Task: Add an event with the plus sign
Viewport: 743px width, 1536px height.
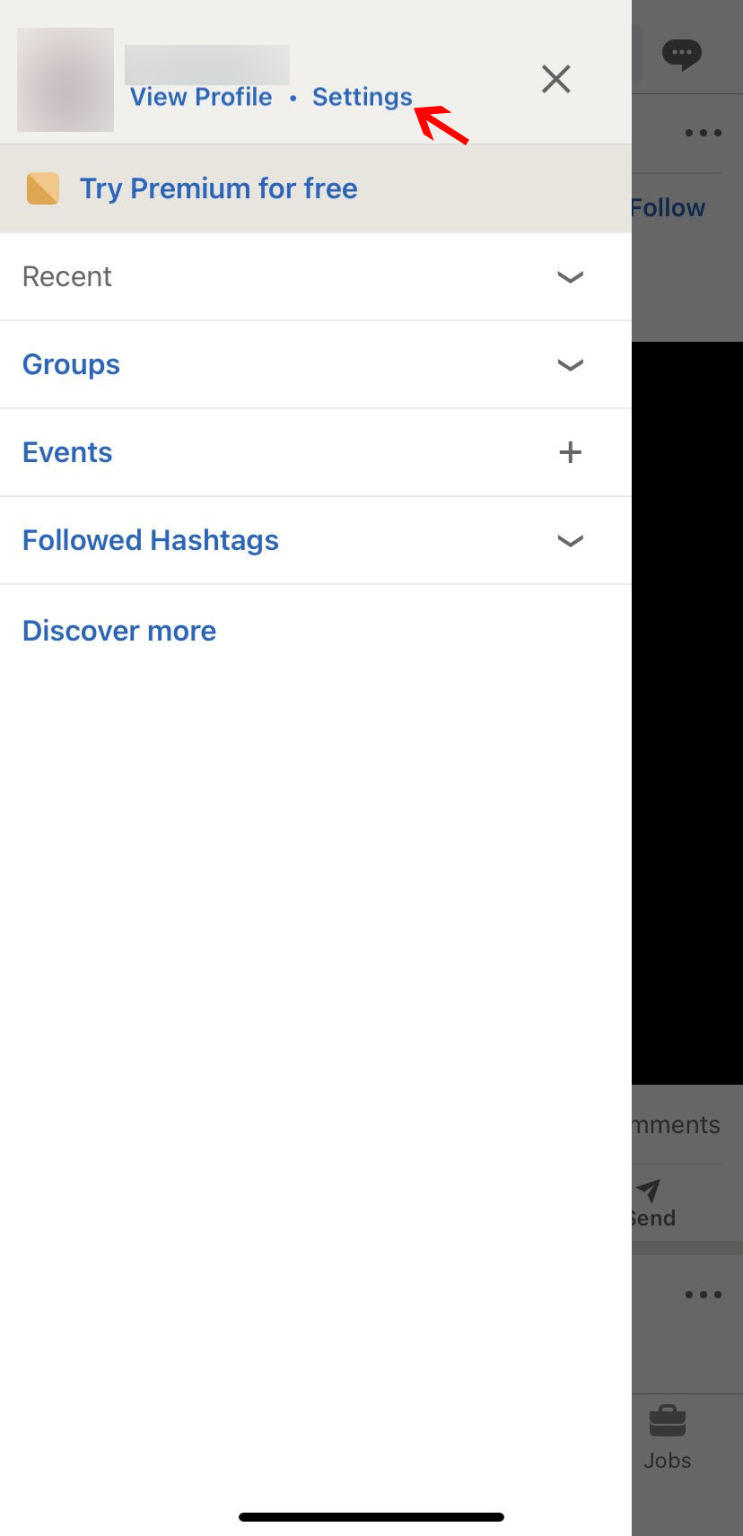Action: [569, 452]
